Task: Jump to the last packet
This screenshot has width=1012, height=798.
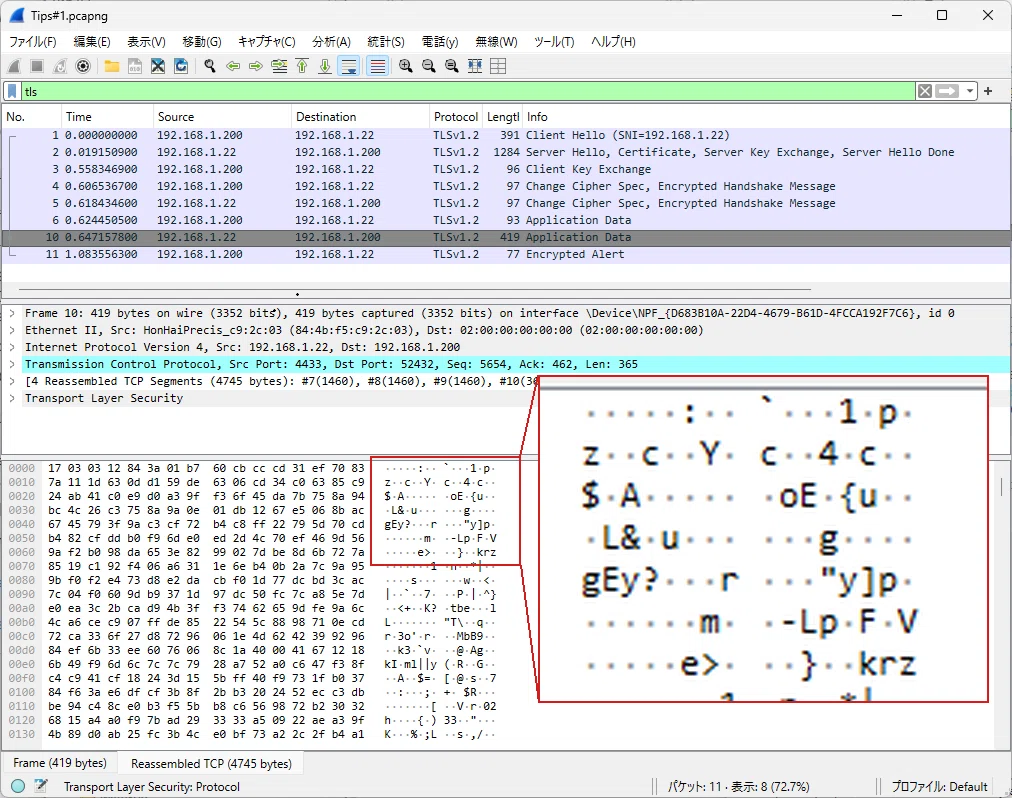Action: pyautogui.click(x=325, y=66)
